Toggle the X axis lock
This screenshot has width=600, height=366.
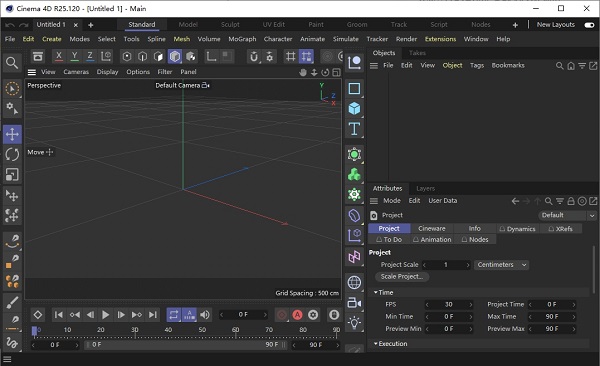[59, 57]
